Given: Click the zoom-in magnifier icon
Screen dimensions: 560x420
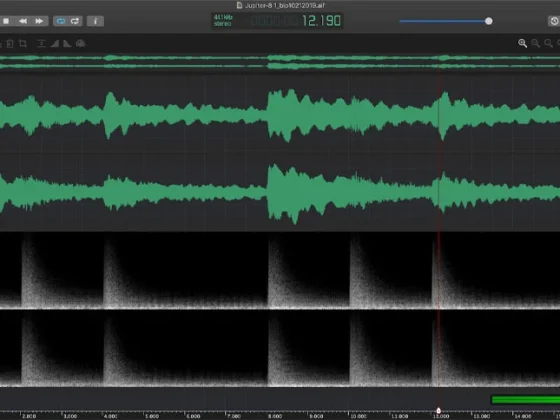Looking at the screenshot, I should 522,44.
